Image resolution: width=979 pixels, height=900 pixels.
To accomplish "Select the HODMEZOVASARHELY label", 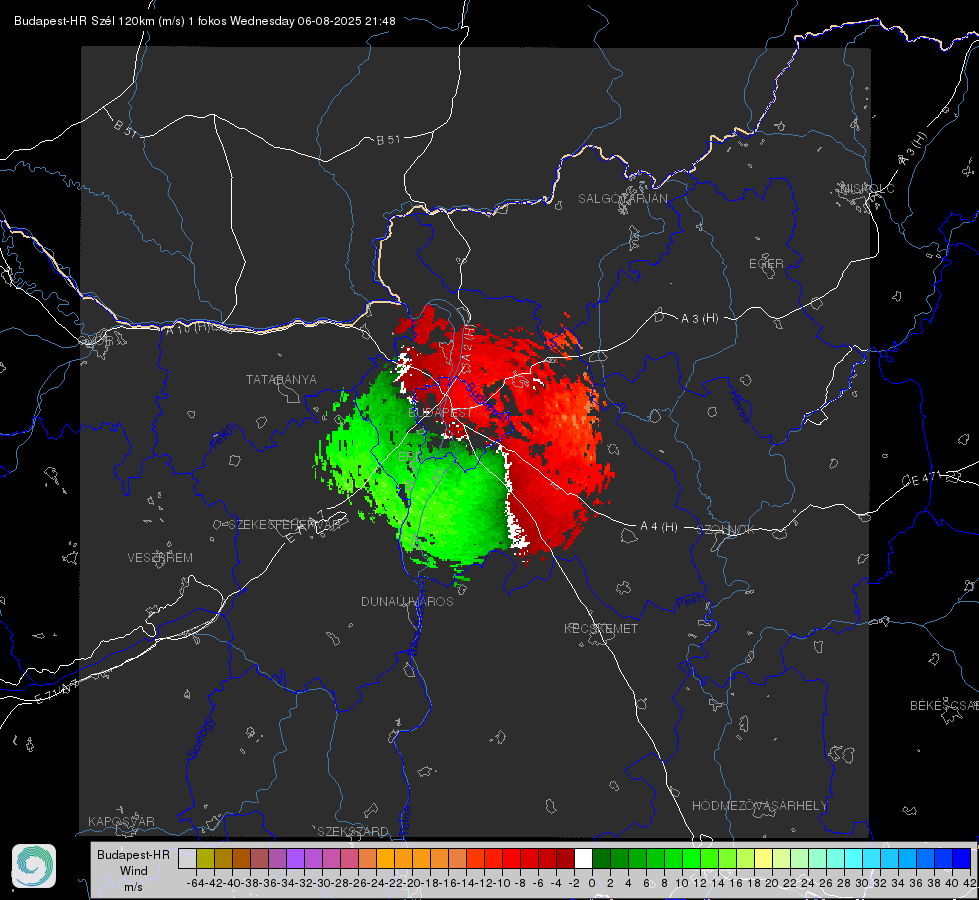I will [759, 806].
